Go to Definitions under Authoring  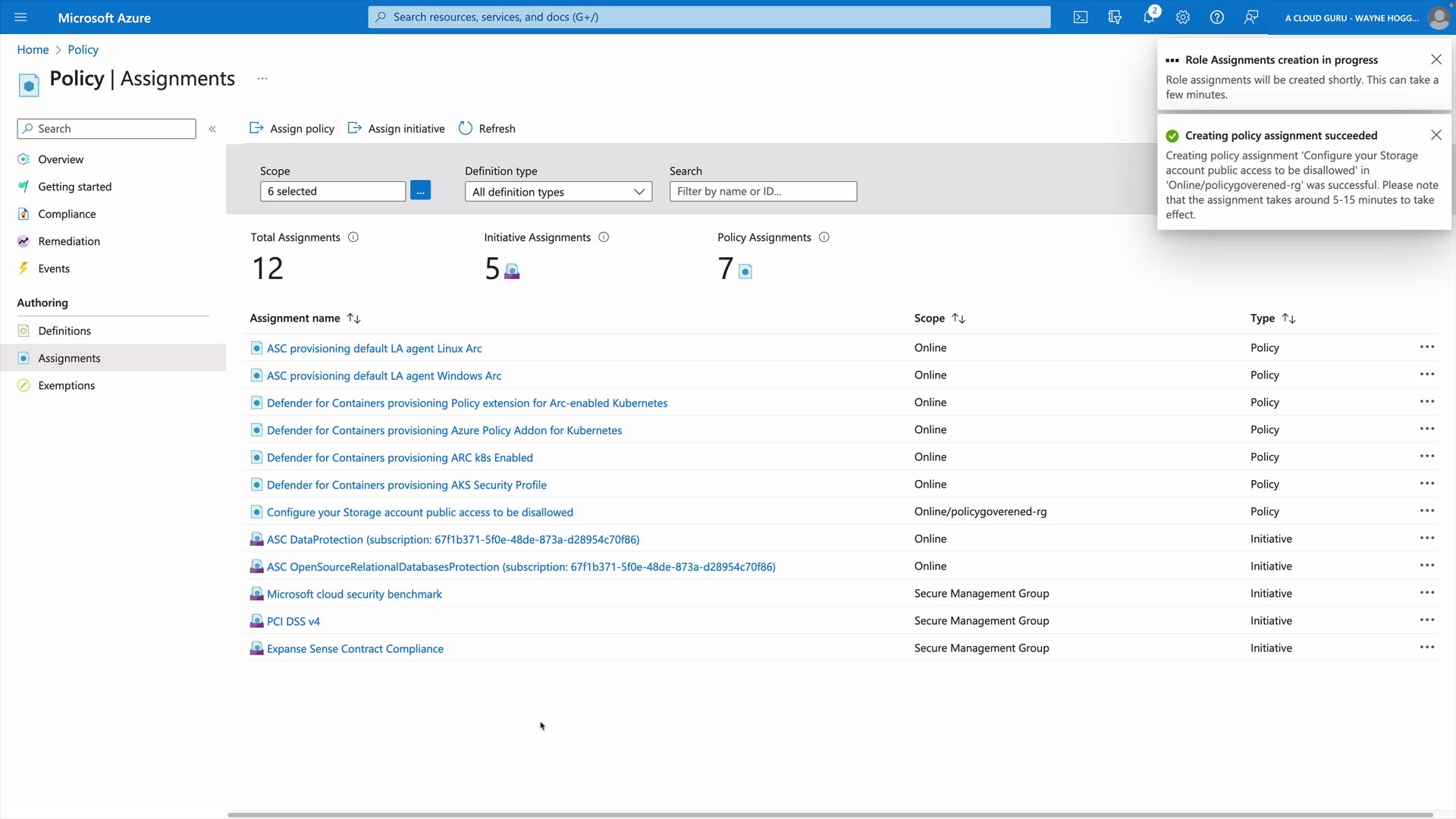[64, 331]
